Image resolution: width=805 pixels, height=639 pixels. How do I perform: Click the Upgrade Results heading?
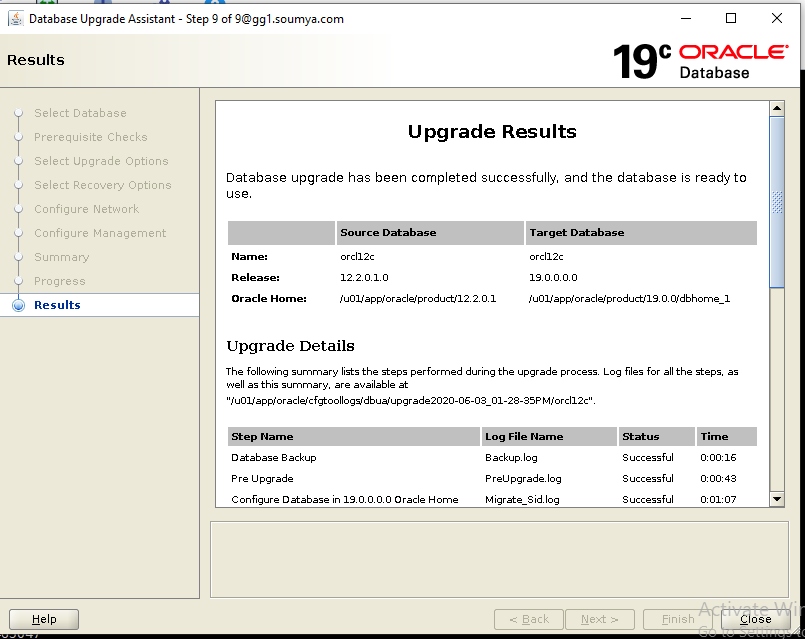click(492, 131)
